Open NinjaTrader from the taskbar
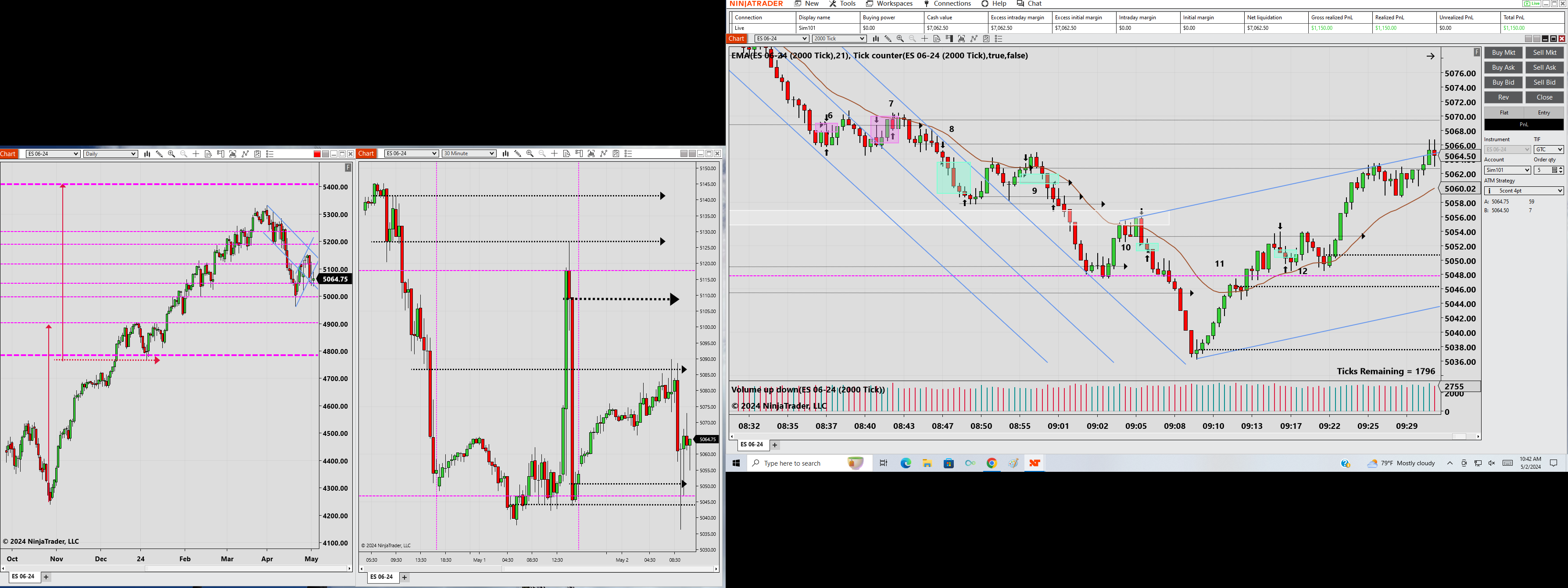 pos(1034,463)
